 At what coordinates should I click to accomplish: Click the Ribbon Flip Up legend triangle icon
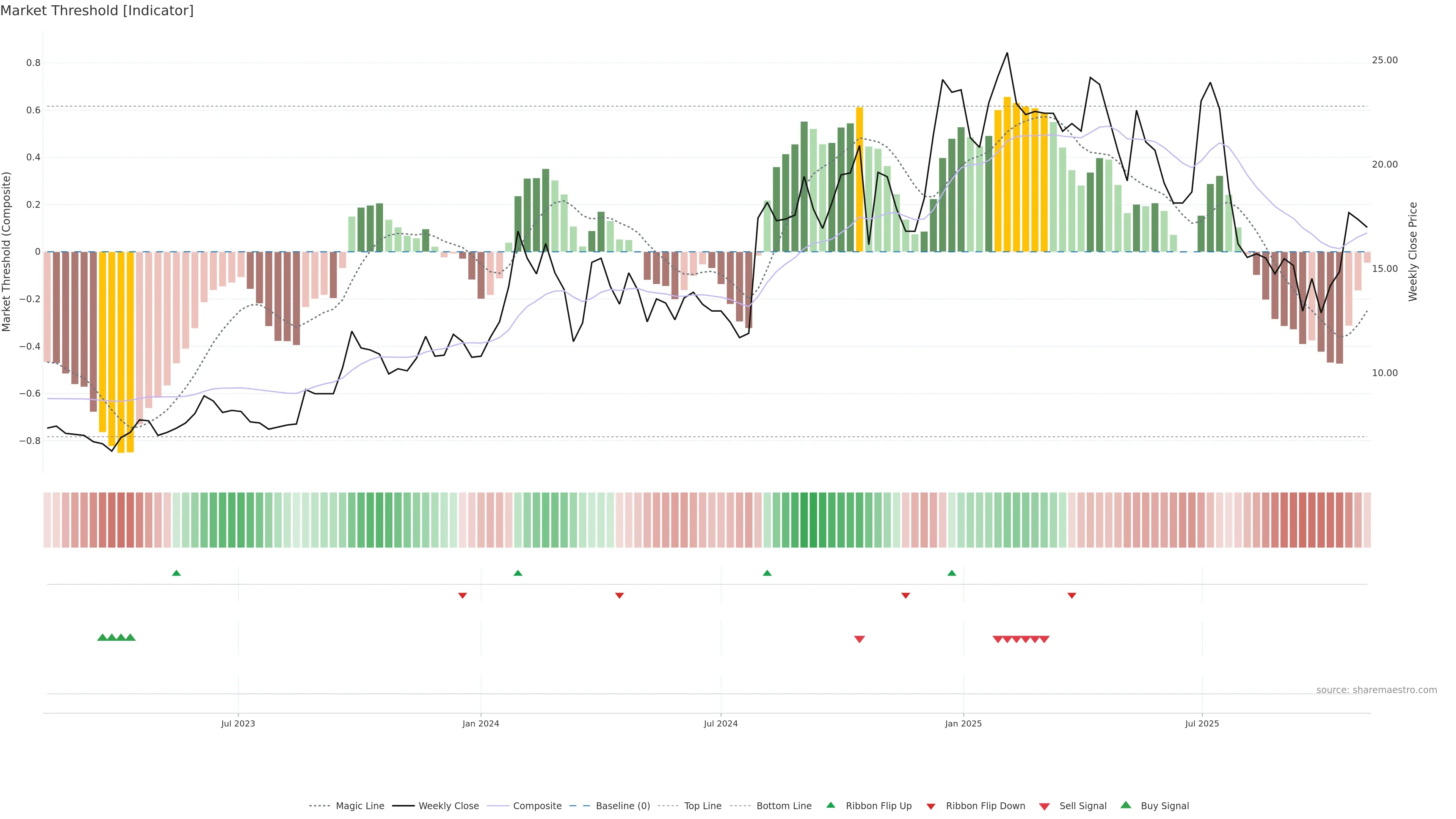pyautogui.click(x=830, y=805)
